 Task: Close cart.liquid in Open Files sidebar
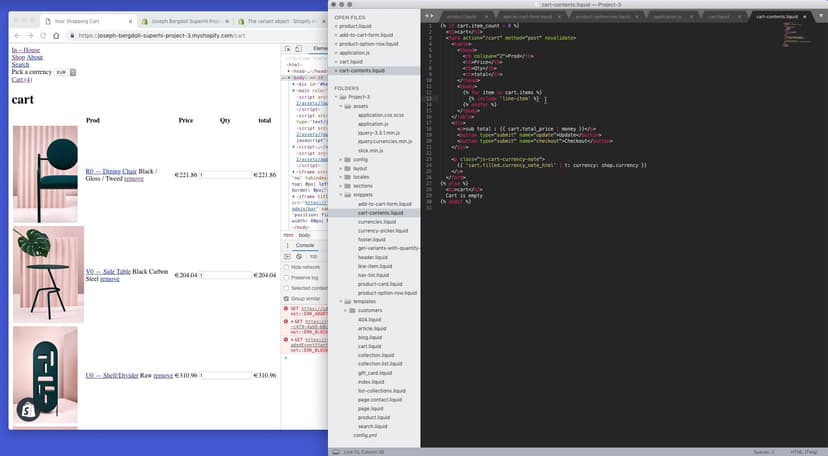point(336,62)
